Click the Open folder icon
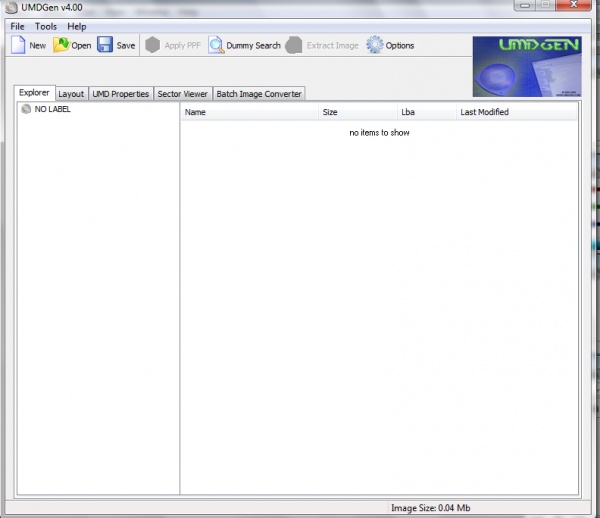 click(60, 45)
